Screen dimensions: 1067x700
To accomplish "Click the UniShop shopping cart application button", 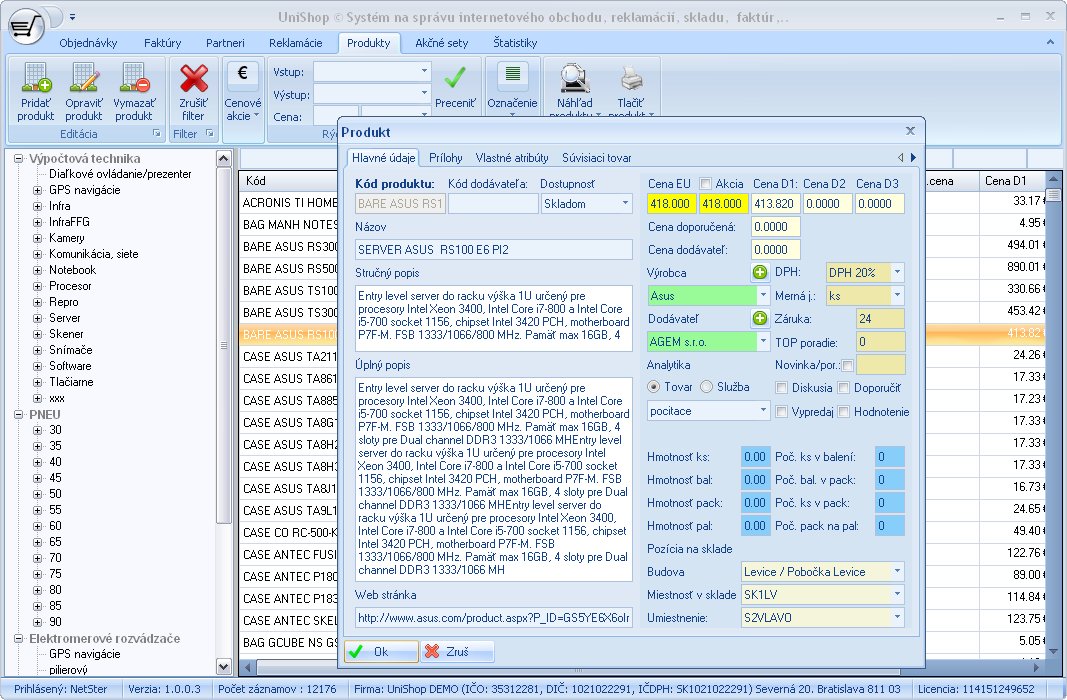I will pos(27,26).
